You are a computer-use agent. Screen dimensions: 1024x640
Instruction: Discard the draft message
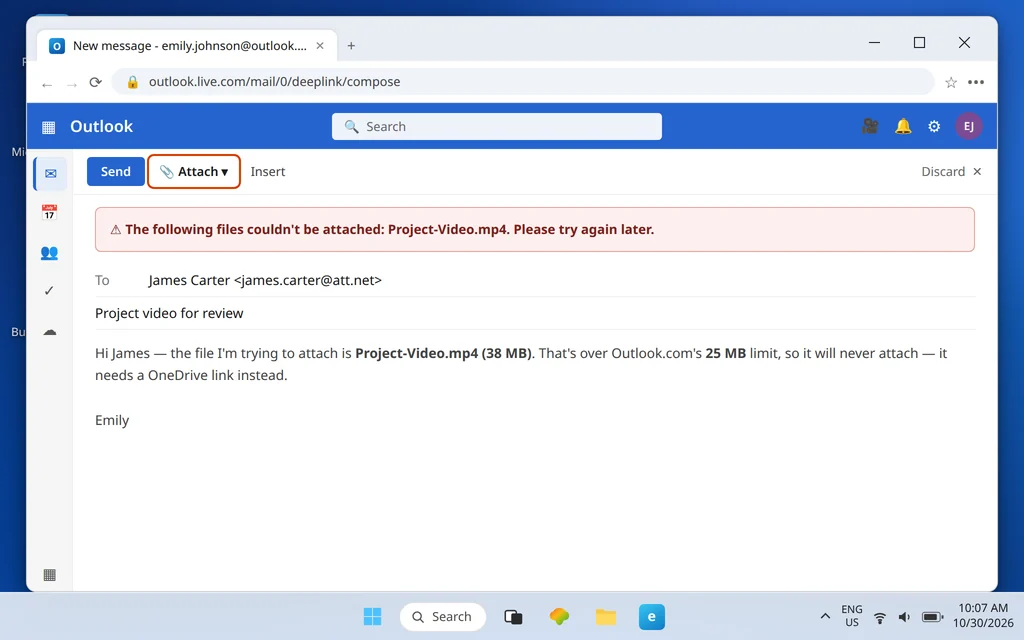click(x=951, y=172)
